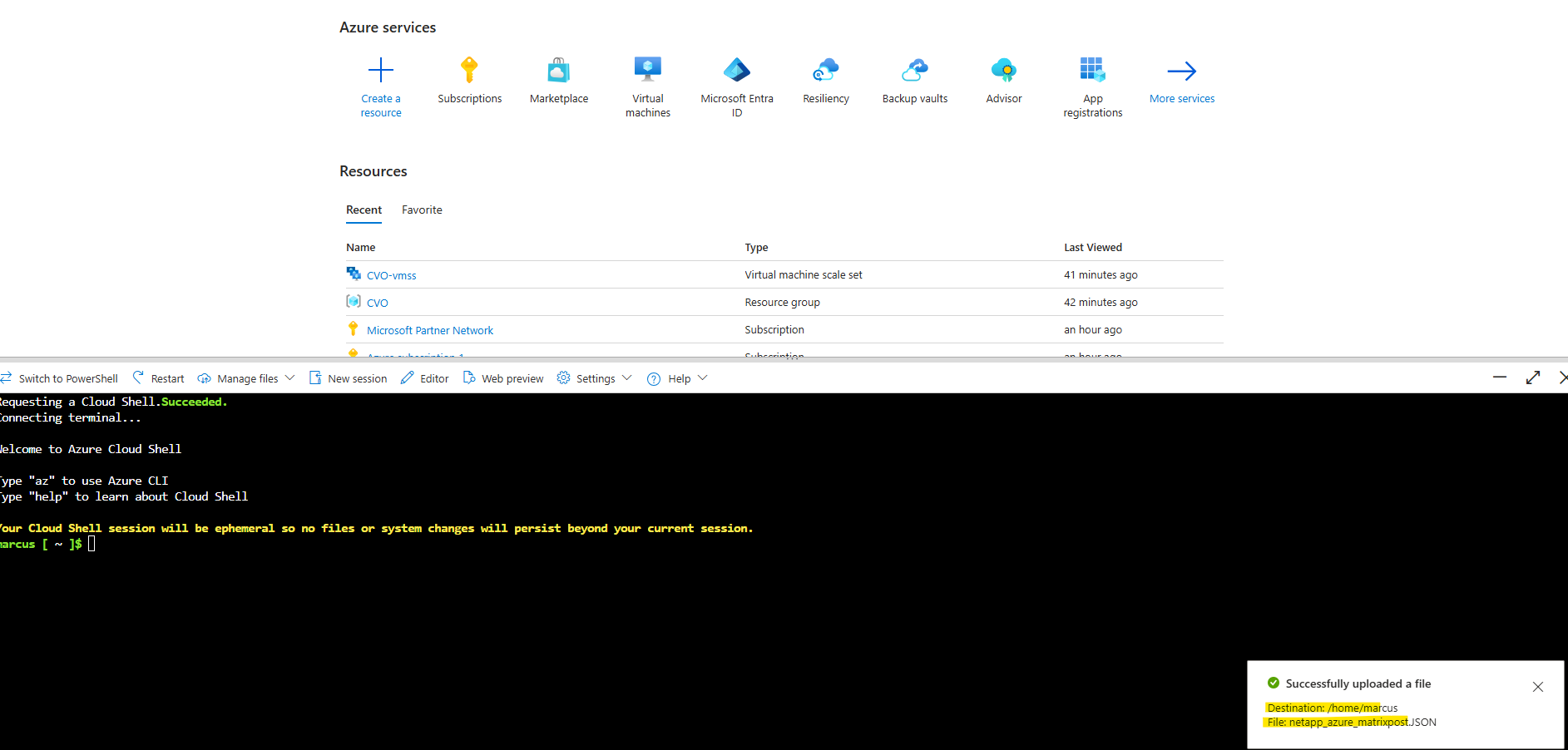Click the Subscription type cell for Partner Network
The image size is (1568, 750).
click(774, 330)
